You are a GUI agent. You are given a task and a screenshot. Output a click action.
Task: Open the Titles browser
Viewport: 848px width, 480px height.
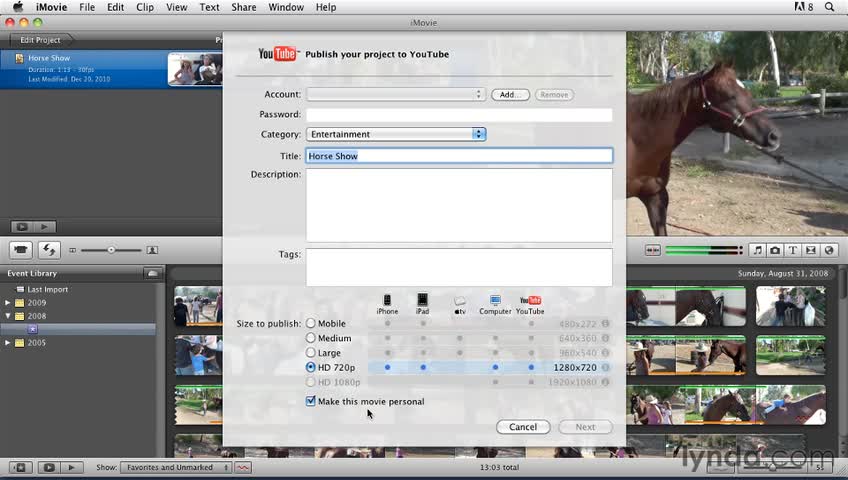(793, 250)
